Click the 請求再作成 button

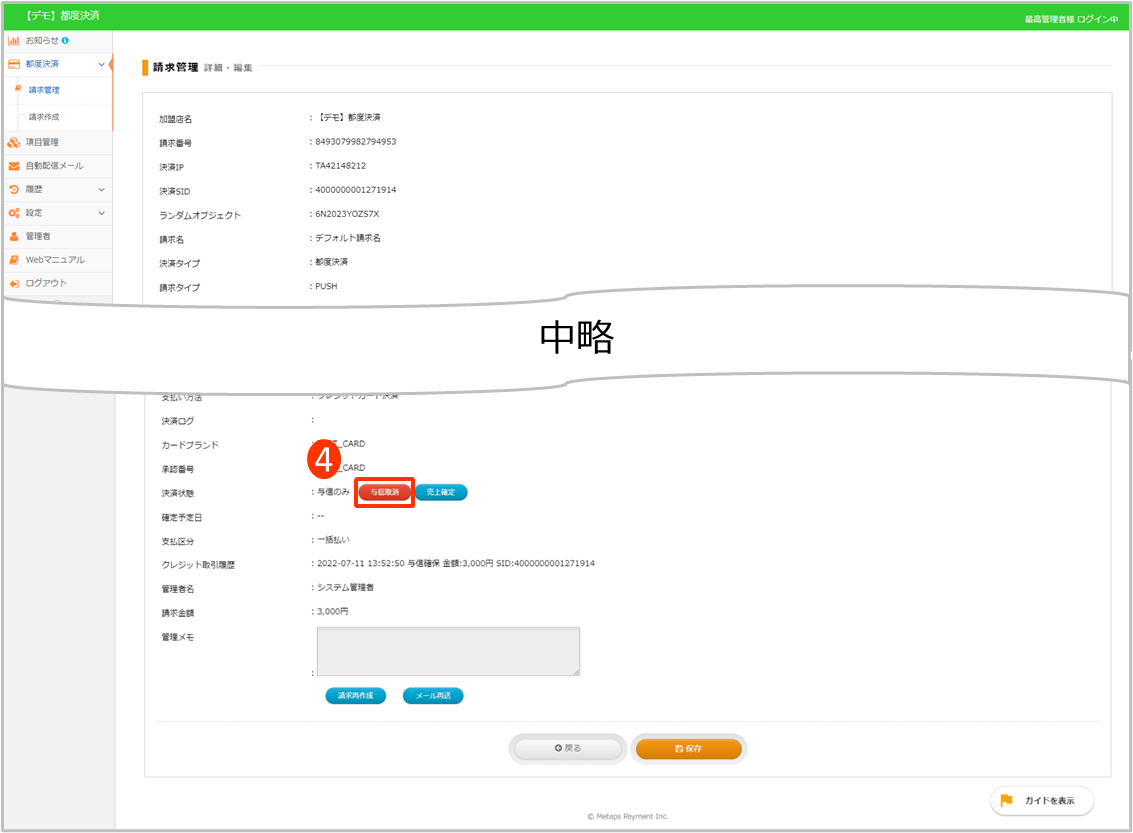coord(355,696)
